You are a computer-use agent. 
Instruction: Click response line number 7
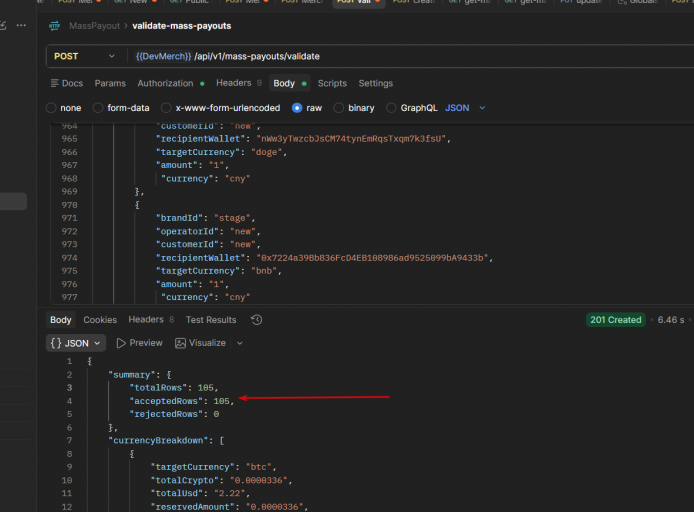click(69, 440)
